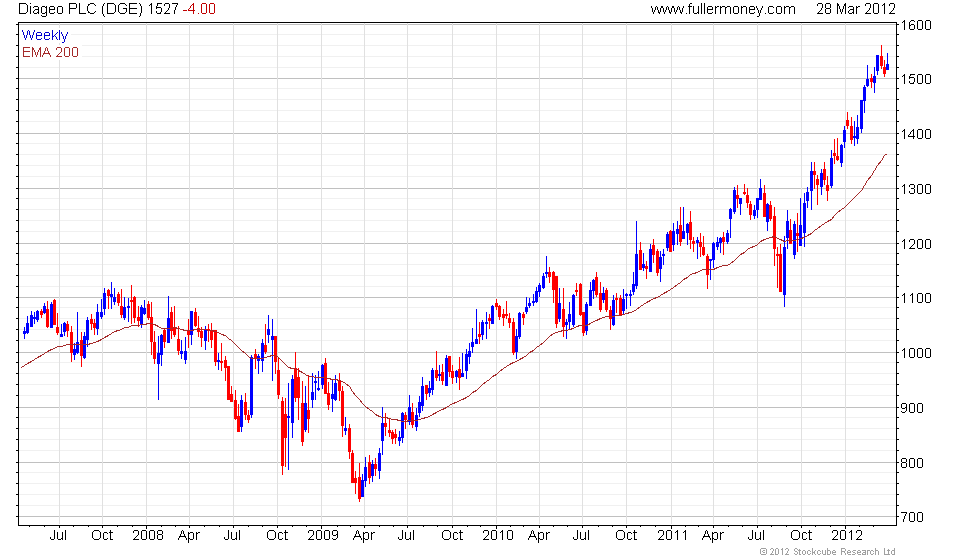
Task: Click the '2009' year label on time axis
Action: click(323, 536)
